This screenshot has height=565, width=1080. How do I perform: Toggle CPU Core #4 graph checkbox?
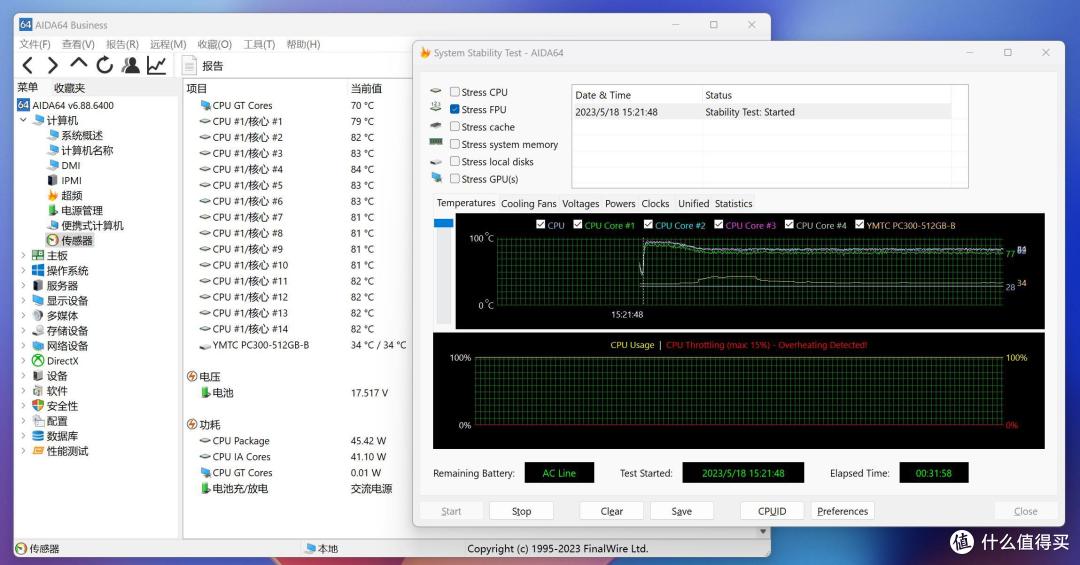[x=789, y=225]
